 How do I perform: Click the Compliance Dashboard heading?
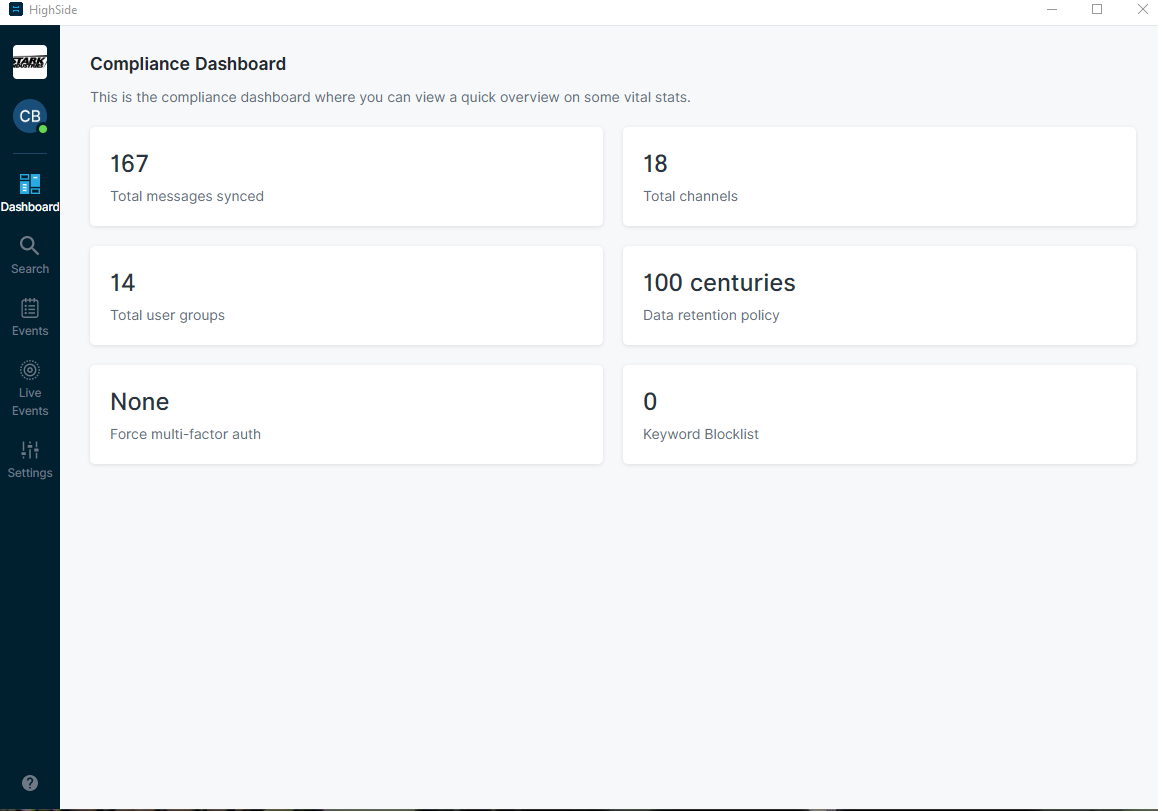(x=188, y=64)
